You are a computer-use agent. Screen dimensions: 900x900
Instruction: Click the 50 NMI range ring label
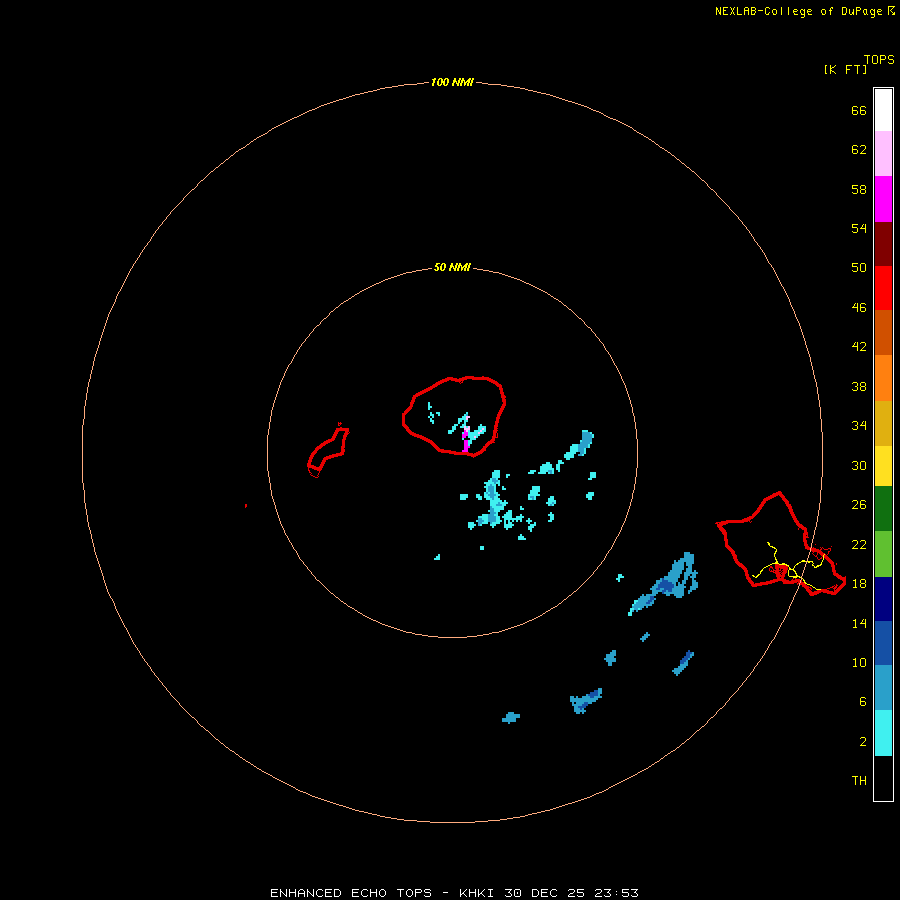452,267
